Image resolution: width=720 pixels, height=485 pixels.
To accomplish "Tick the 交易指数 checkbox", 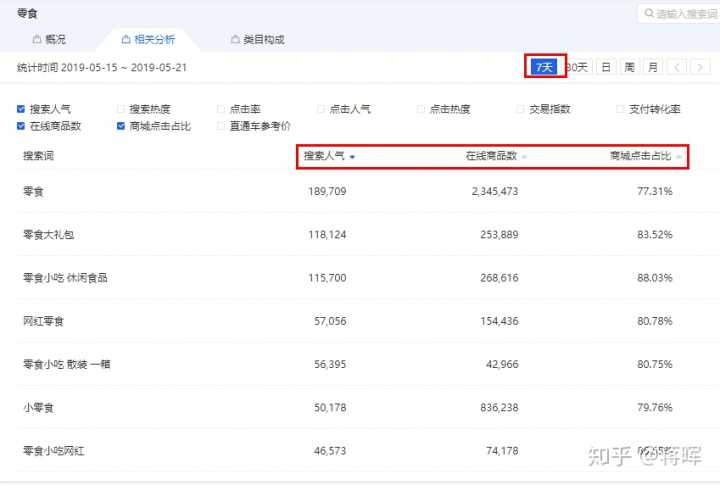I will pyautogui.click(x=521, y=109).
